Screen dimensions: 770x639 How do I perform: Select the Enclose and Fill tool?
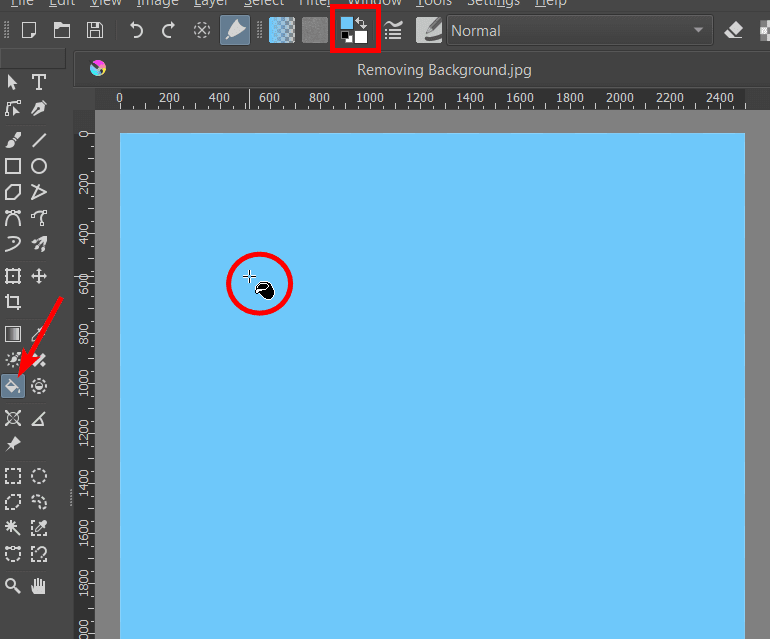pos(39,386)
